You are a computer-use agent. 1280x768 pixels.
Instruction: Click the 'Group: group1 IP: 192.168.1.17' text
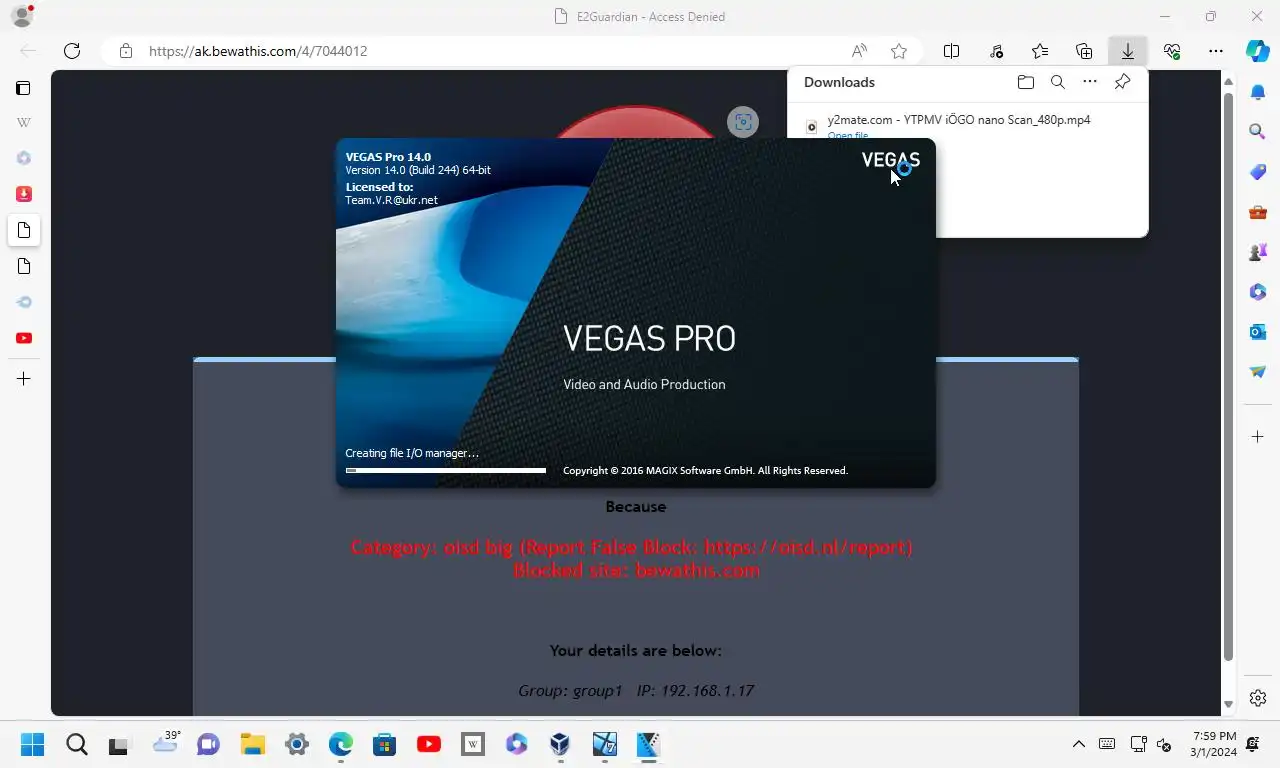(x=636, y=691)
